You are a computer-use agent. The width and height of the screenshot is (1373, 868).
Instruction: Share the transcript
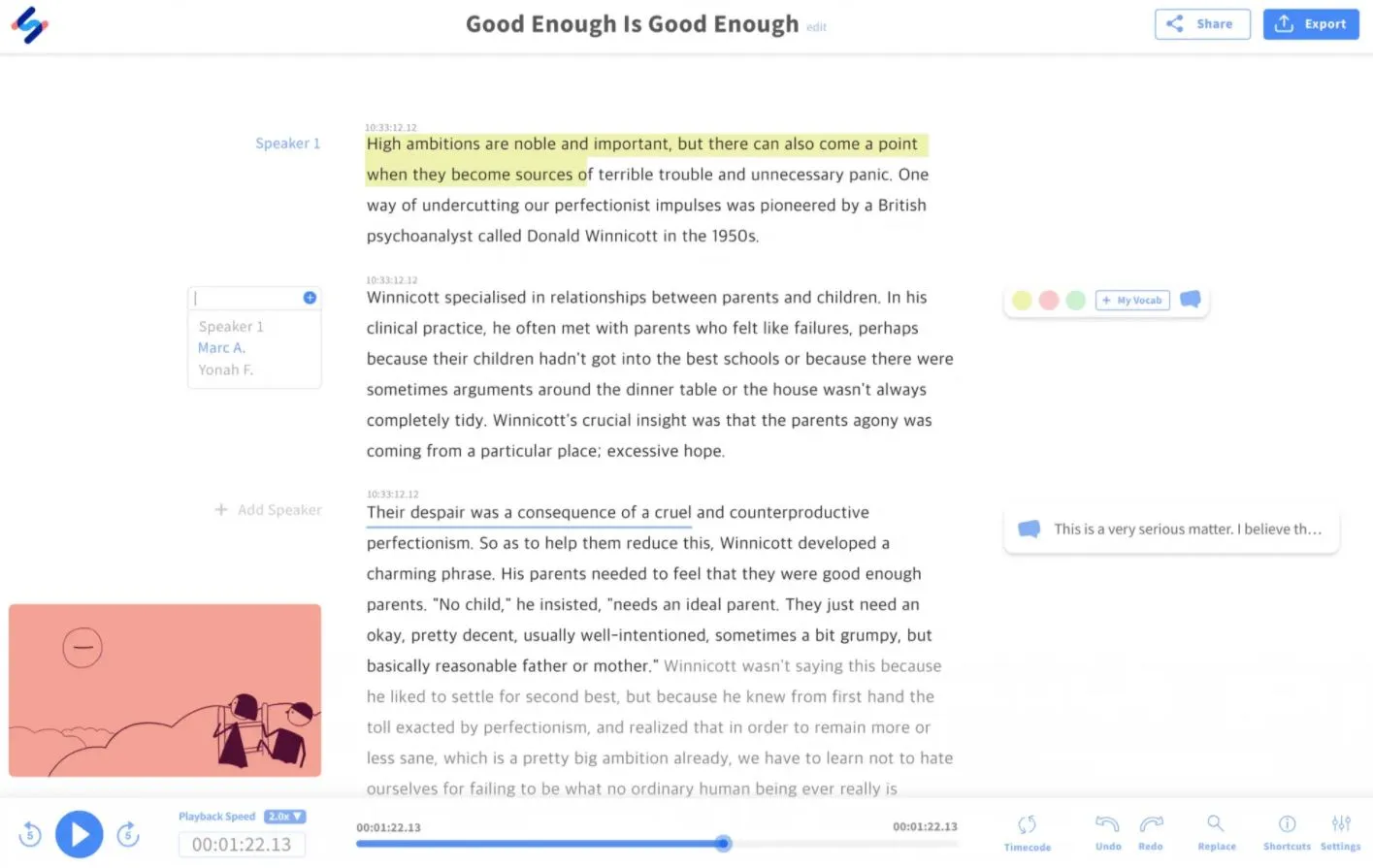(1202, 23)
